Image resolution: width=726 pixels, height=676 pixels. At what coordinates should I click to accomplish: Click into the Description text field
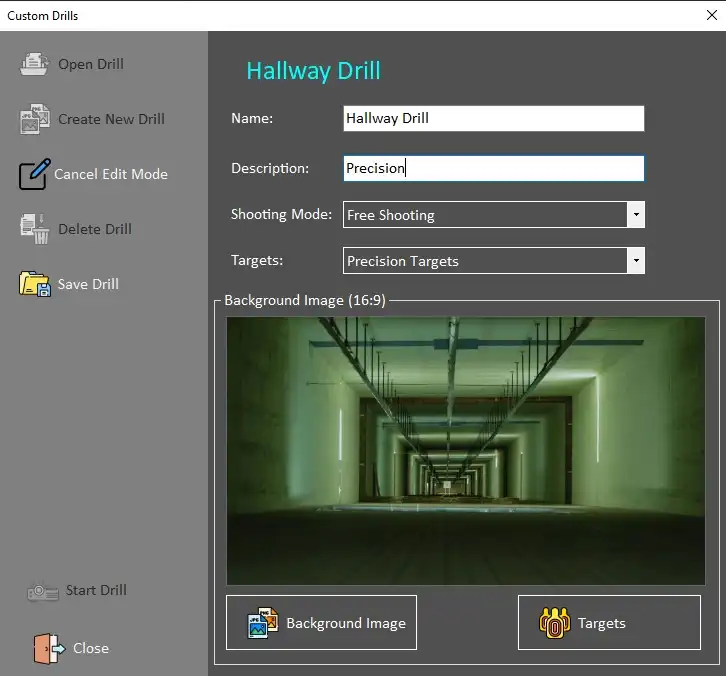[x=493, y=168]
